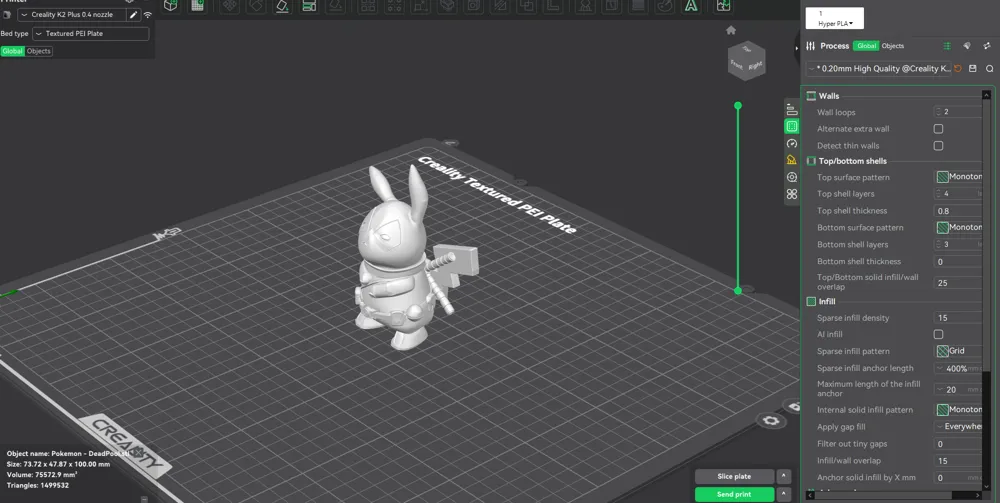The image size is (1000, 503).
Task: Open the Bottom surface pattern dropdown
Action: (x=959, y=227)
